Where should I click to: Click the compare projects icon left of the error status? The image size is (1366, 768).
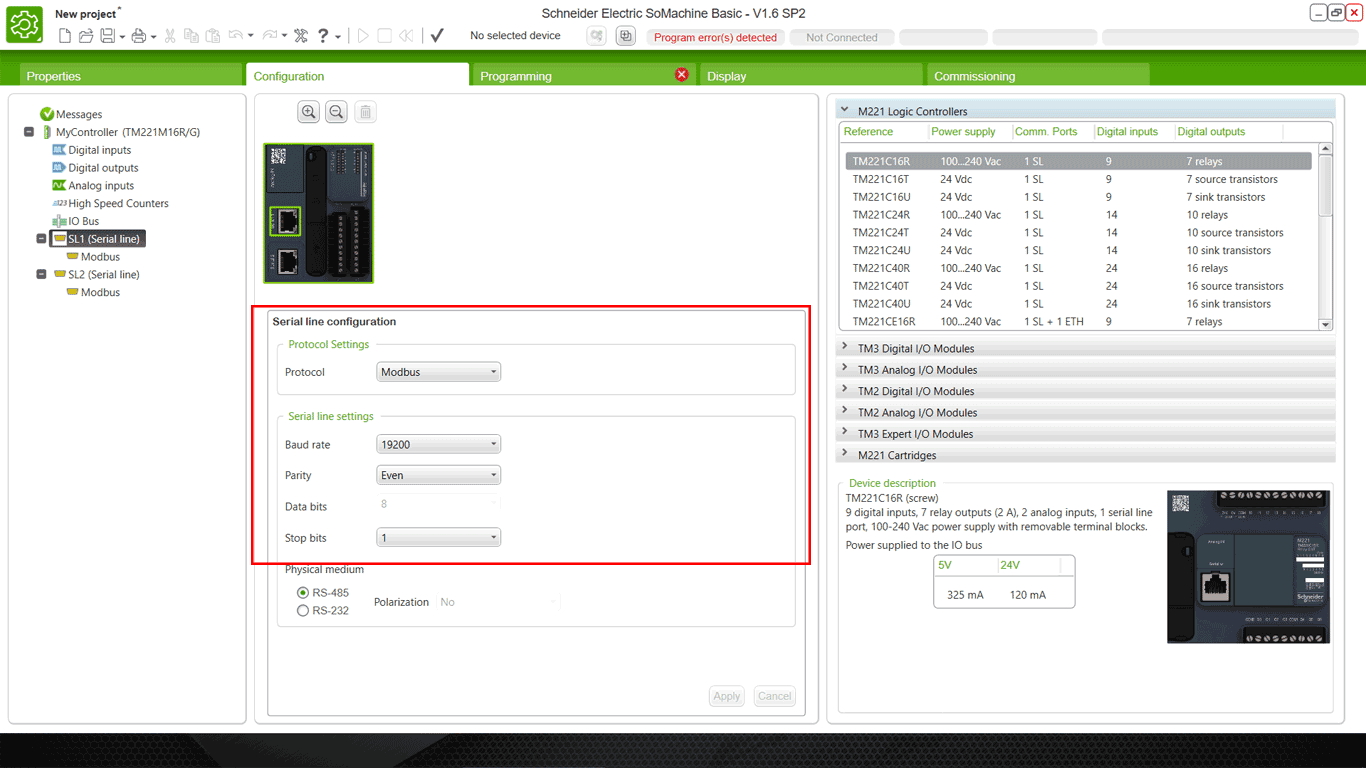(x=626, y=36)
